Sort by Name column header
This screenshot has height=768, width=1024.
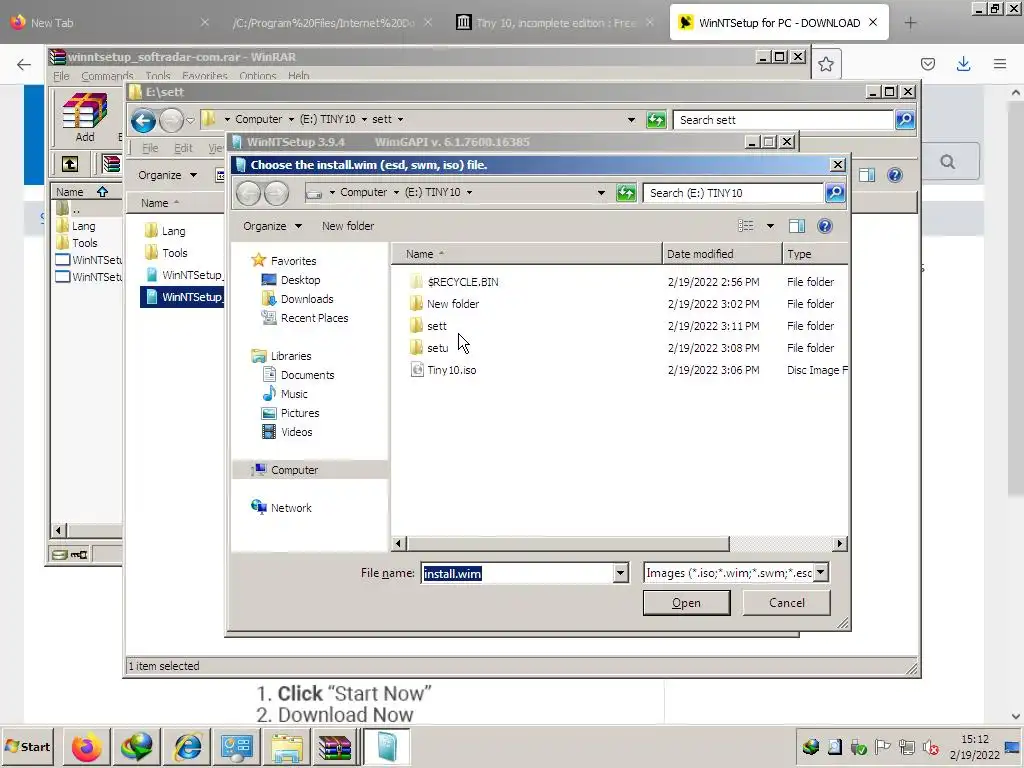point(526,254)
